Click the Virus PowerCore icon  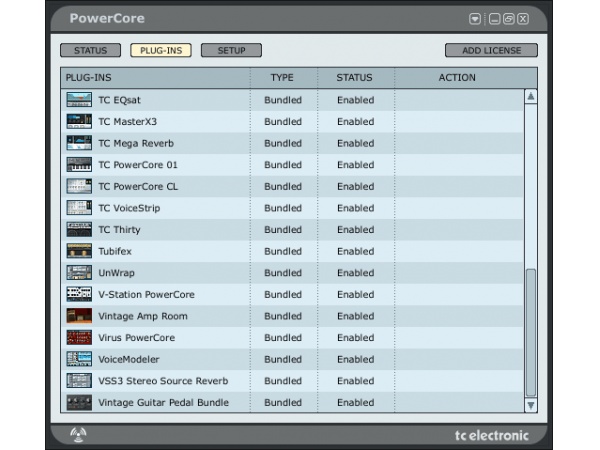(x=79, y=338)
